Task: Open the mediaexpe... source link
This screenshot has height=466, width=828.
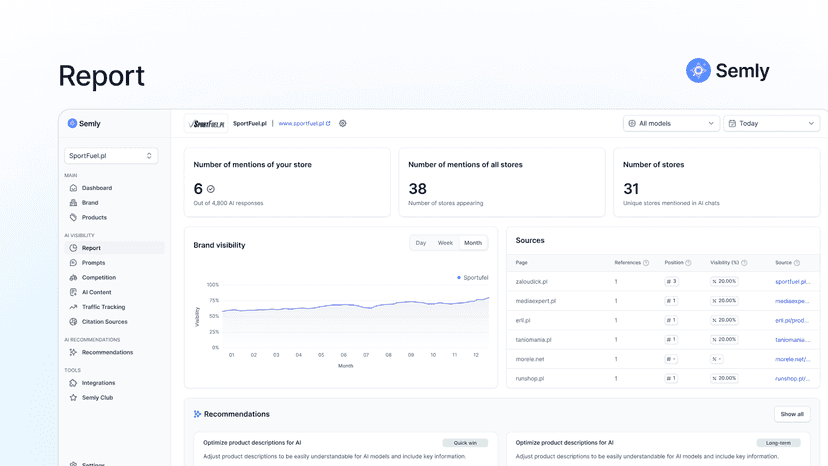Action: point(792,301)
